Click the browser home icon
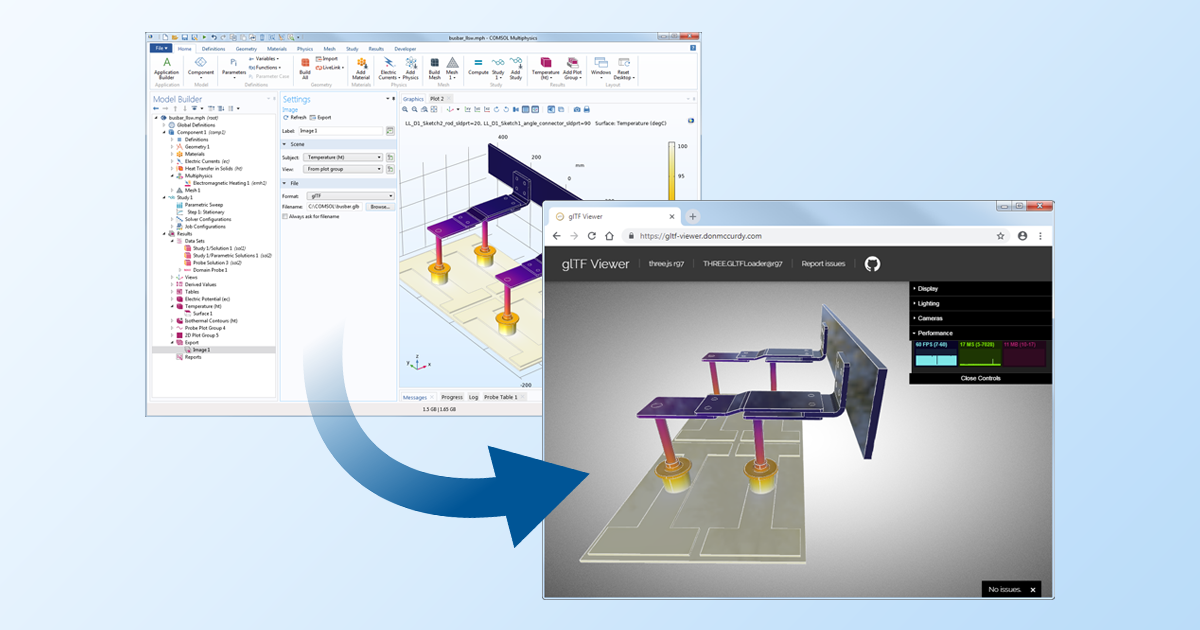 click(611, 236)
